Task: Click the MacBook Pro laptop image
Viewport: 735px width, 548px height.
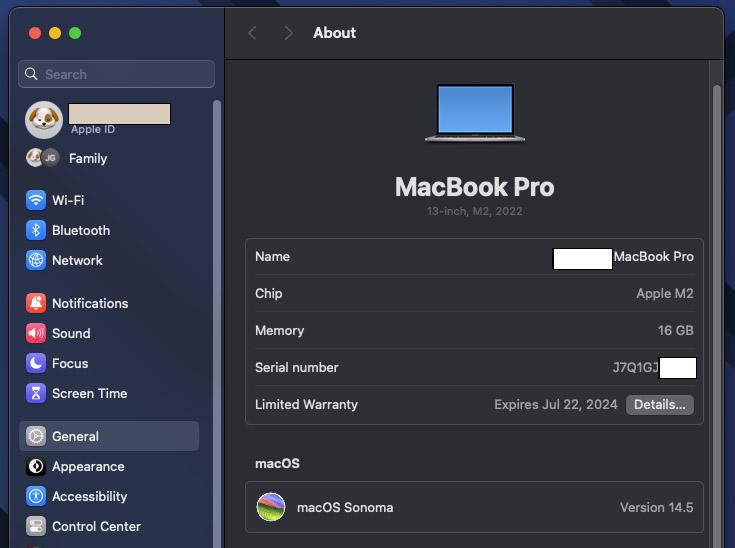Action: (475, 113)
